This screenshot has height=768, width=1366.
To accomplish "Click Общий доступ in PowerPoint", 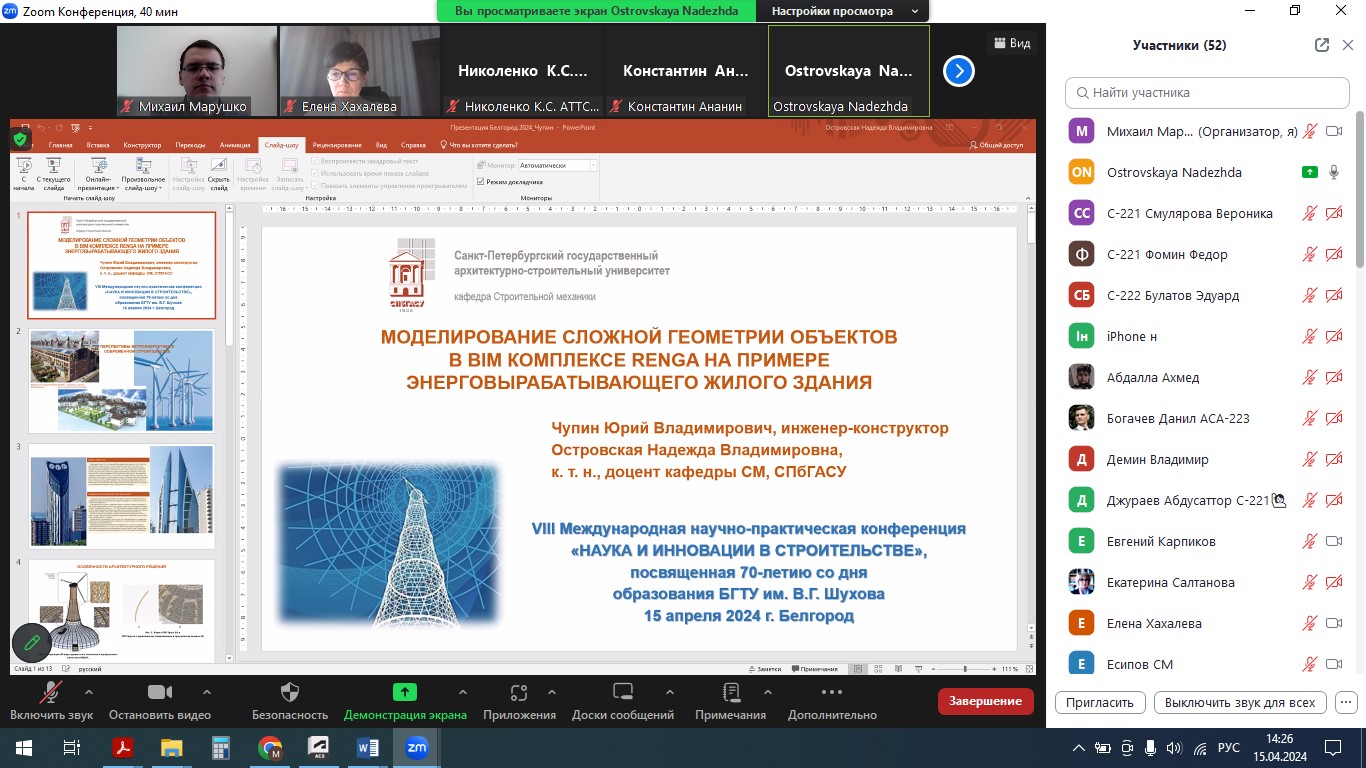I will tap(997, 145).
